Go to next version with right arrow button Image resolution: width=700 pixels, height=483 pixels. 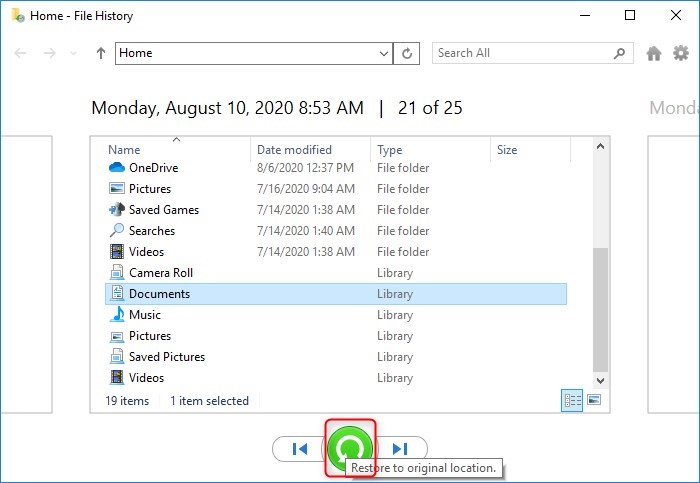401,449
